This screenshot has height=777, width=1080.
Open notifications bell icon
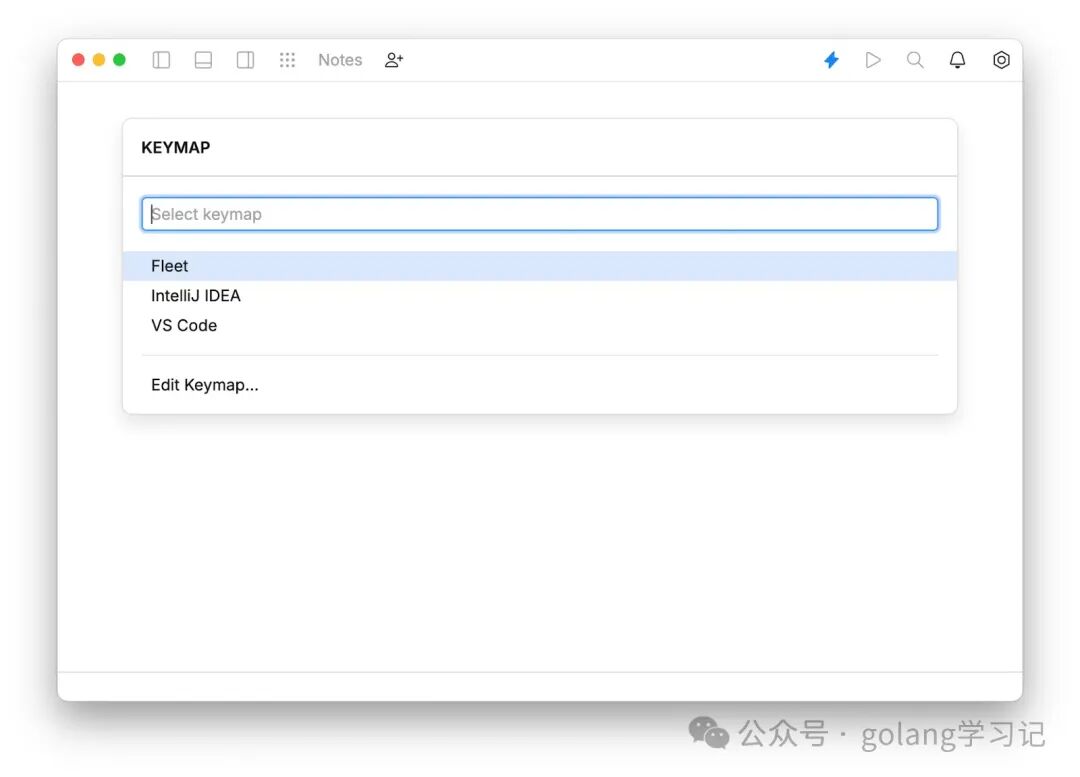coord(957,60)
